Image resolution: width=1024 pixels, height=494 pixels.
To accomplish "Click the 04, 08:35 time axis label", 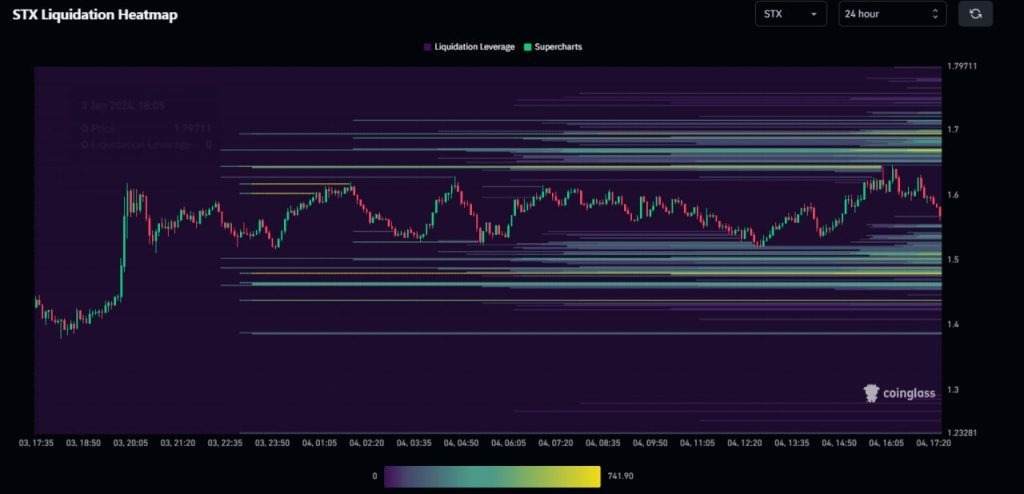I will (603, 443).
